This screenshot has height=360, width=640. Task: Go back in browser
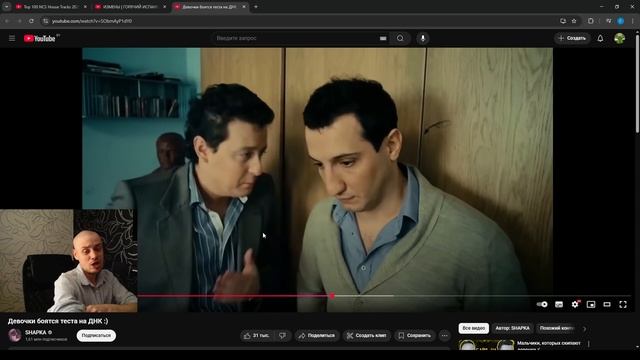[x=7, y=21]
